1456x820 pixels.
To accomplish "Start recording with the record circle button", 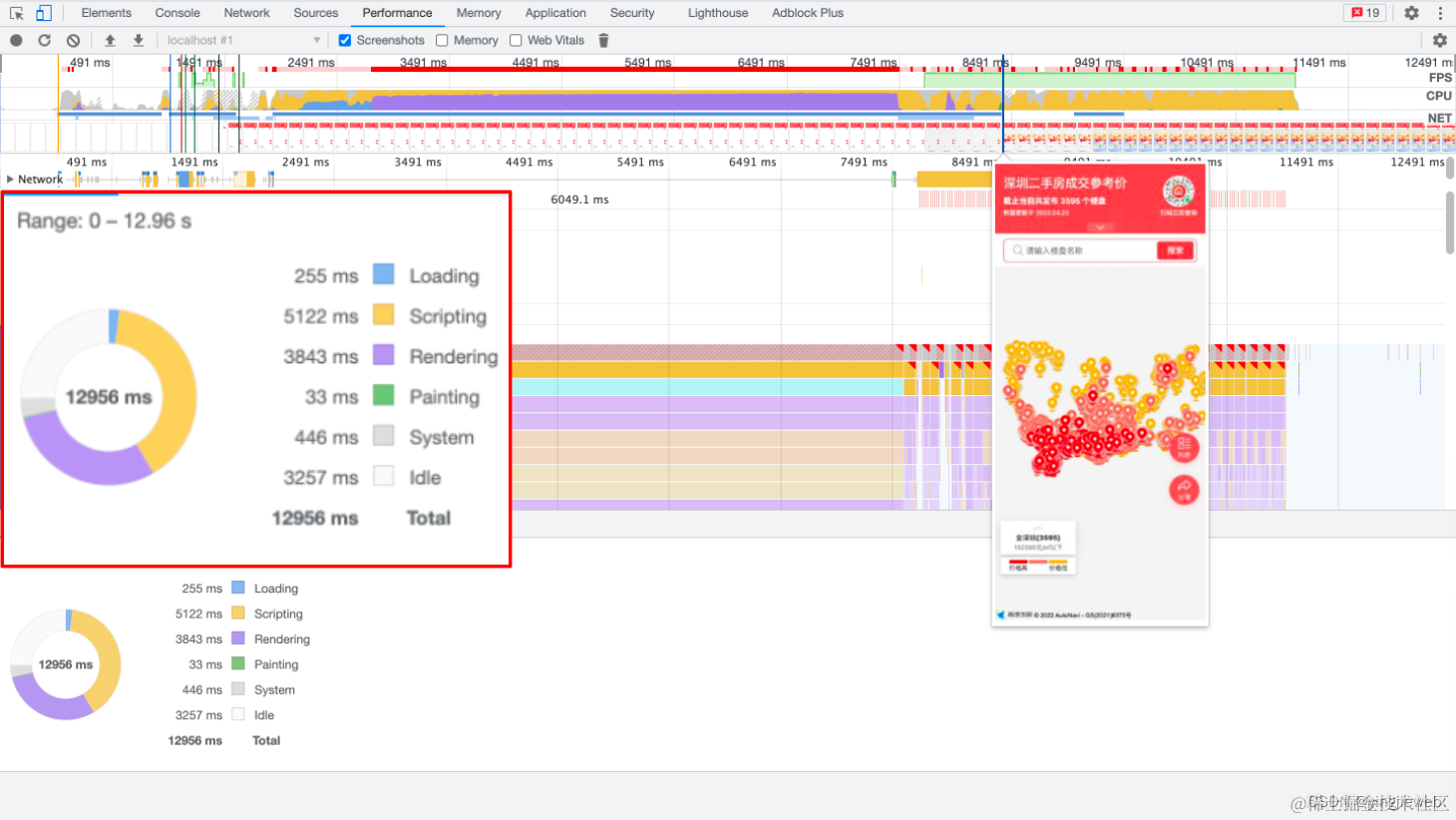I will point(16,40).
